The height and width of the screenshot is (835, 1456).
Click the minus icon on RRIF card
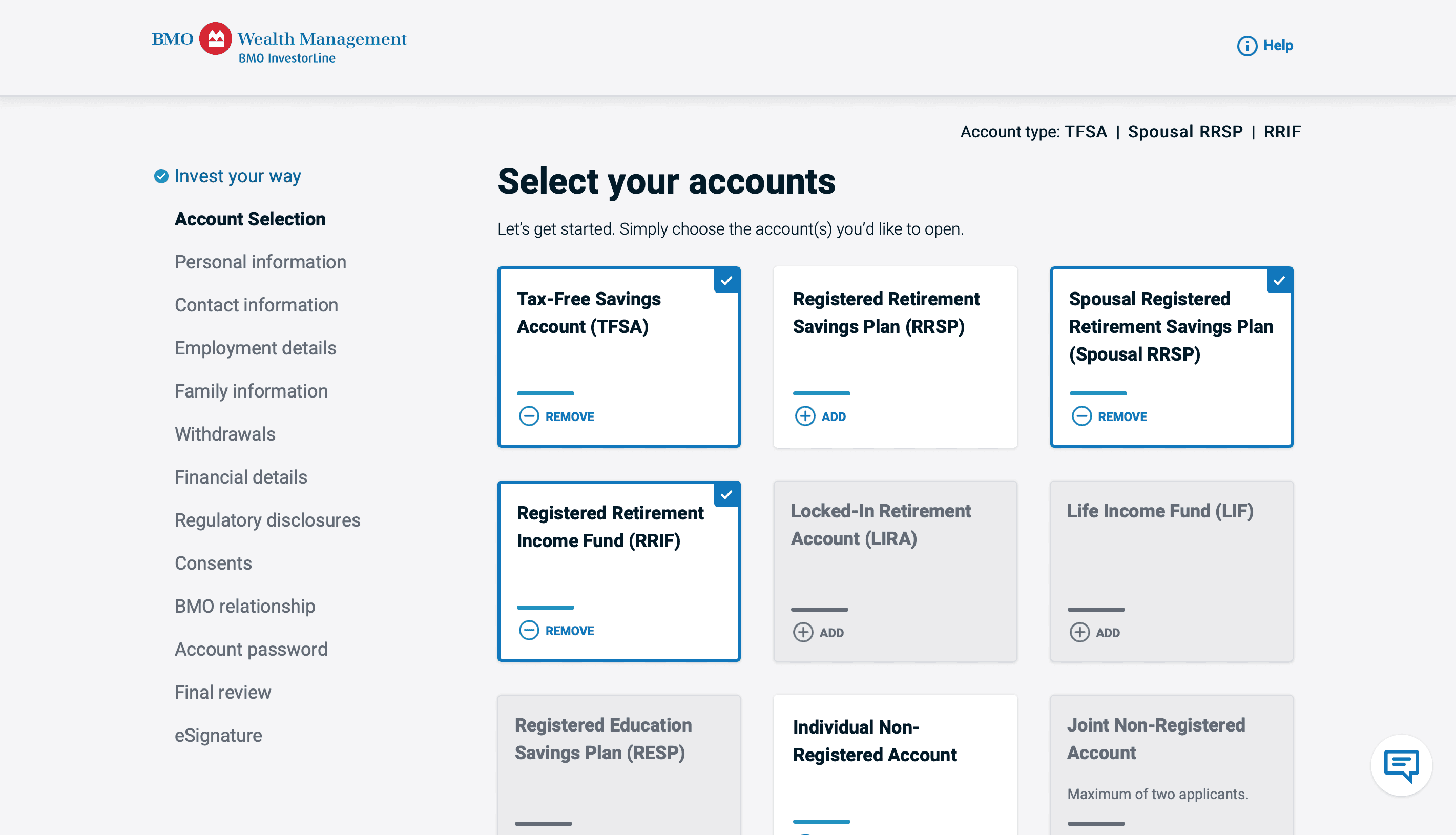(529, 630)
